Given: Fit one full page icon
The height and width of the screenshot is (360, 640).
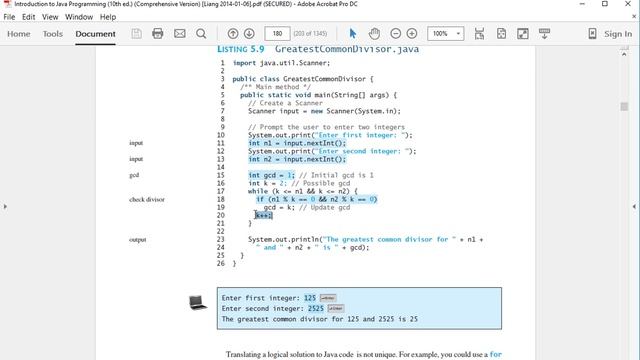Looking at the screenshot, I should click(x=501, y=33).
